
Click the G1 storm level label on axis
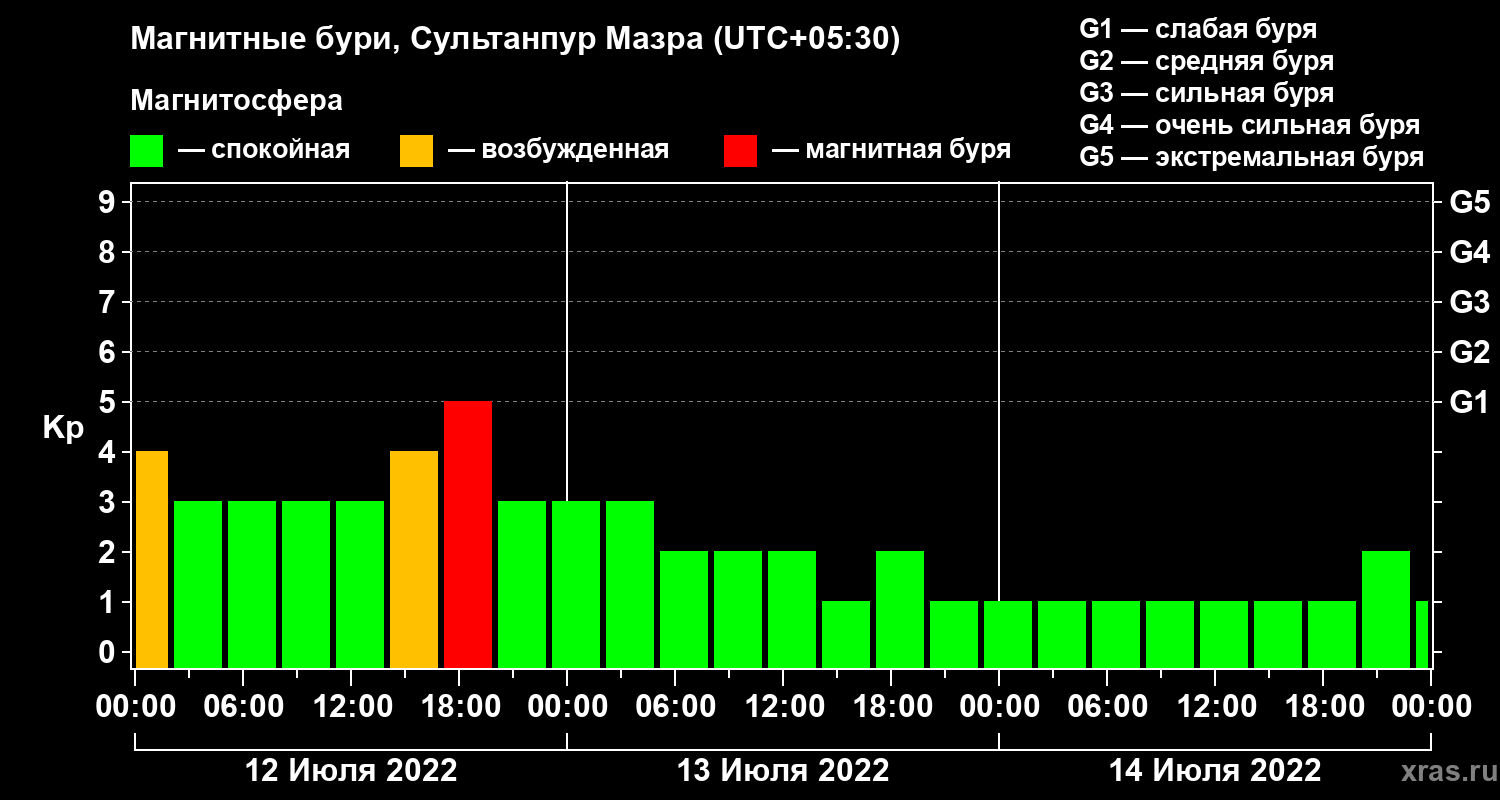coord(1469,402)
